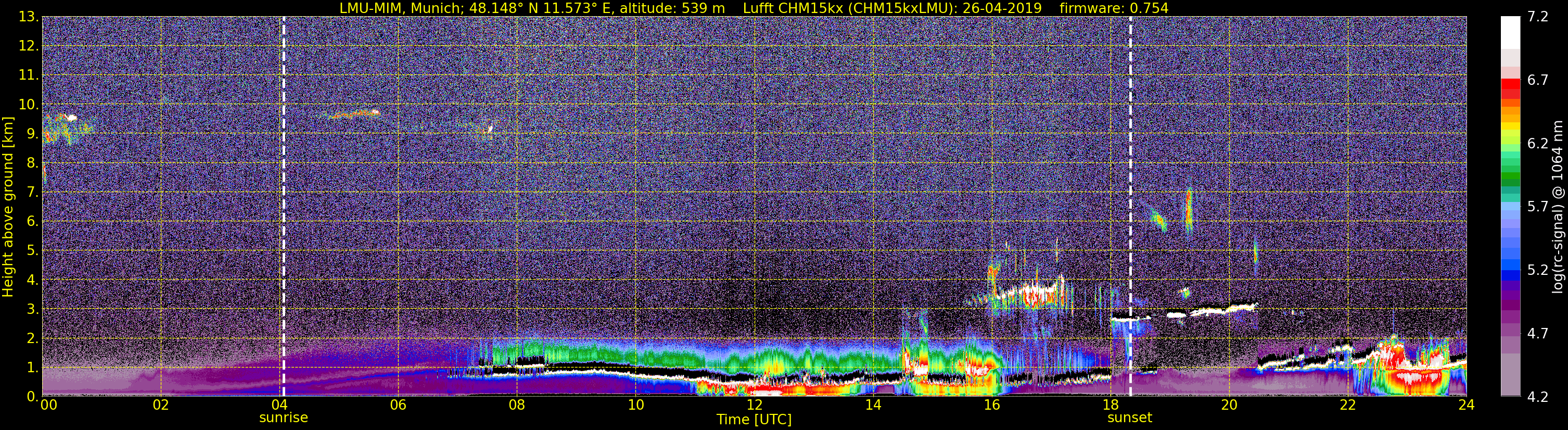Click the time-axis tick '24'
The image size is (1568, 430).
tap(1467, 405)
